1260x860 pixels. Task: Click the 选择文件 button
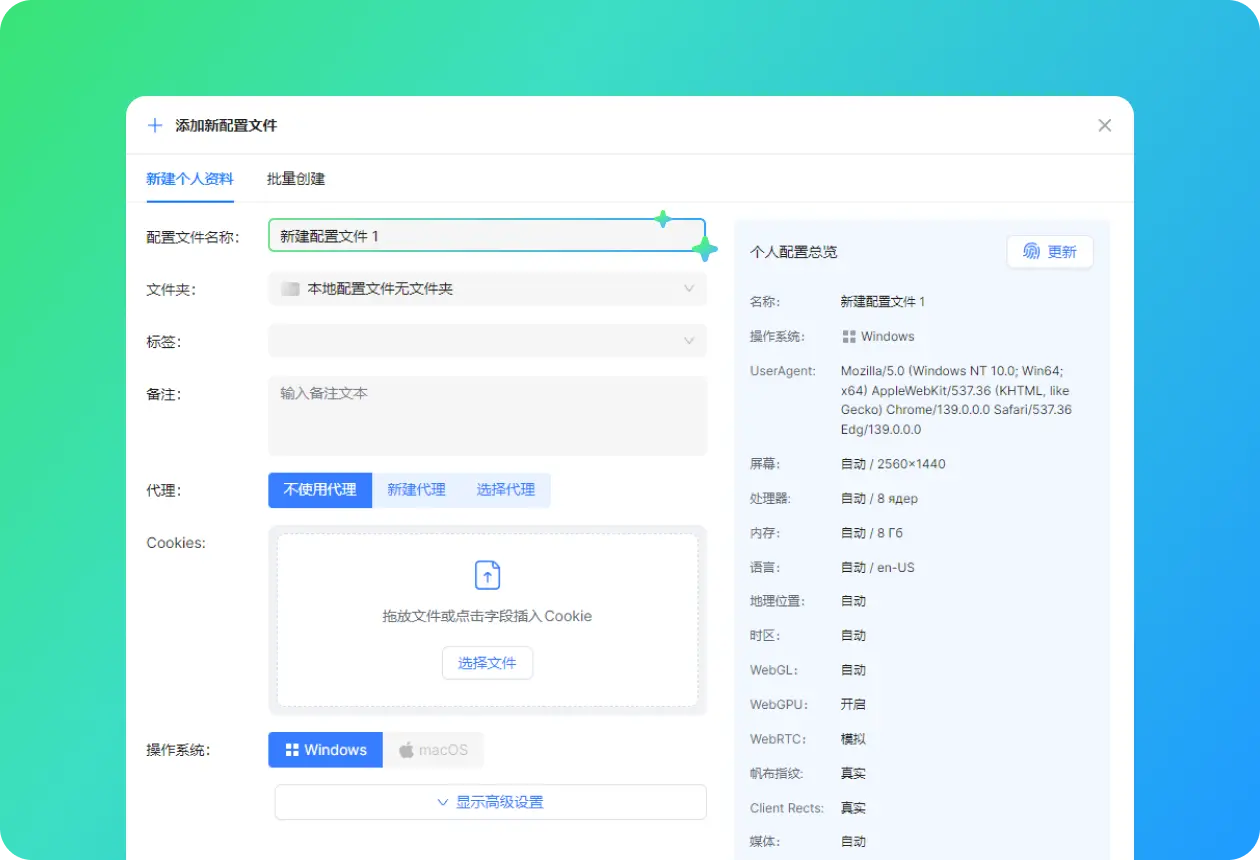487,663
